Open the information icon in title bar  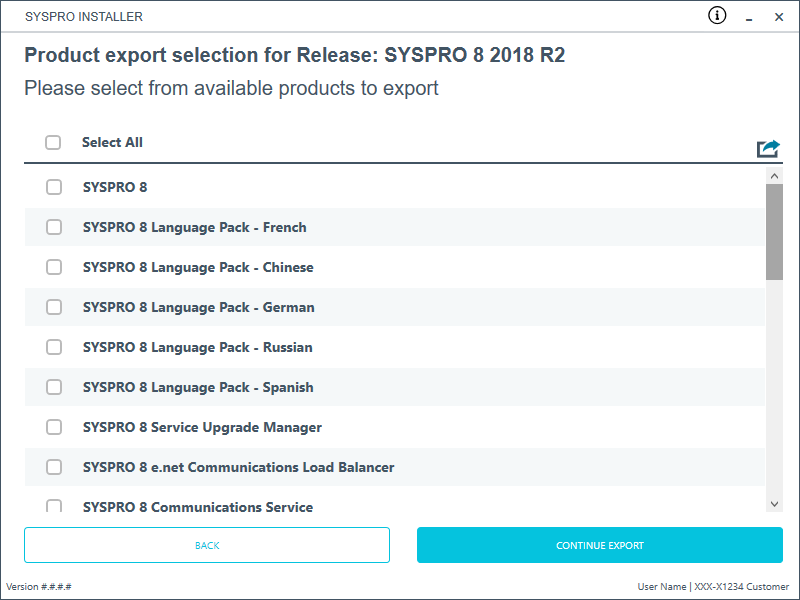pyautogui.click(x=717, y=16)
